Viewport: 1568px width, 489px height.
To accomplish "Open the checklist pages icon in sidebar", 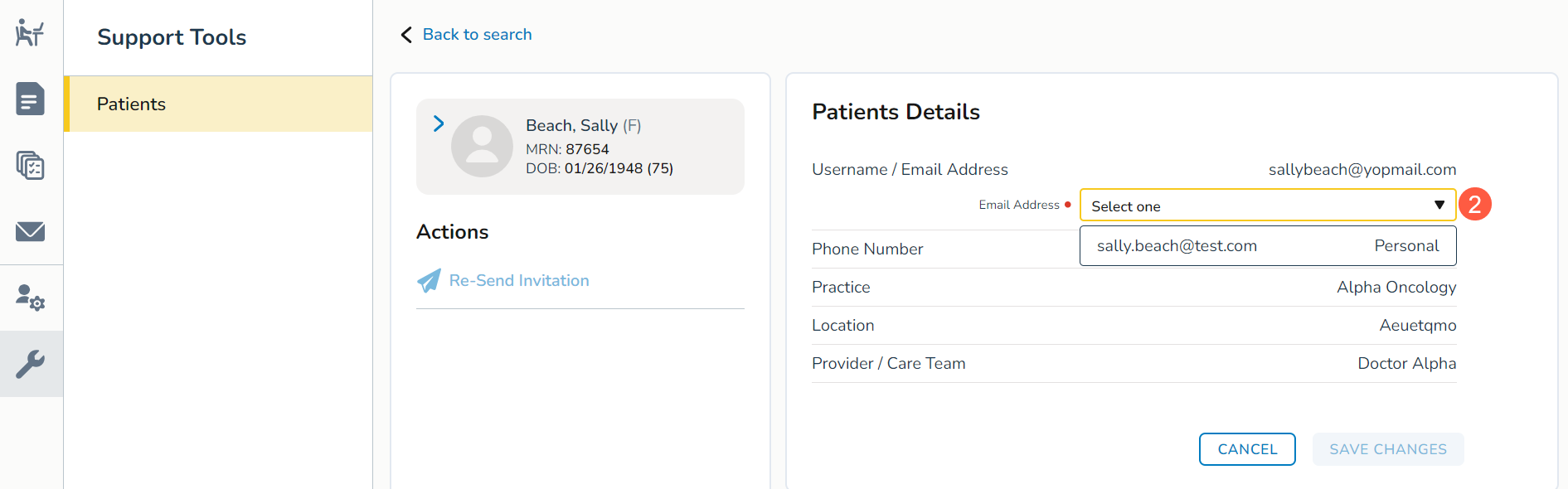I will (x=30, y=166).
